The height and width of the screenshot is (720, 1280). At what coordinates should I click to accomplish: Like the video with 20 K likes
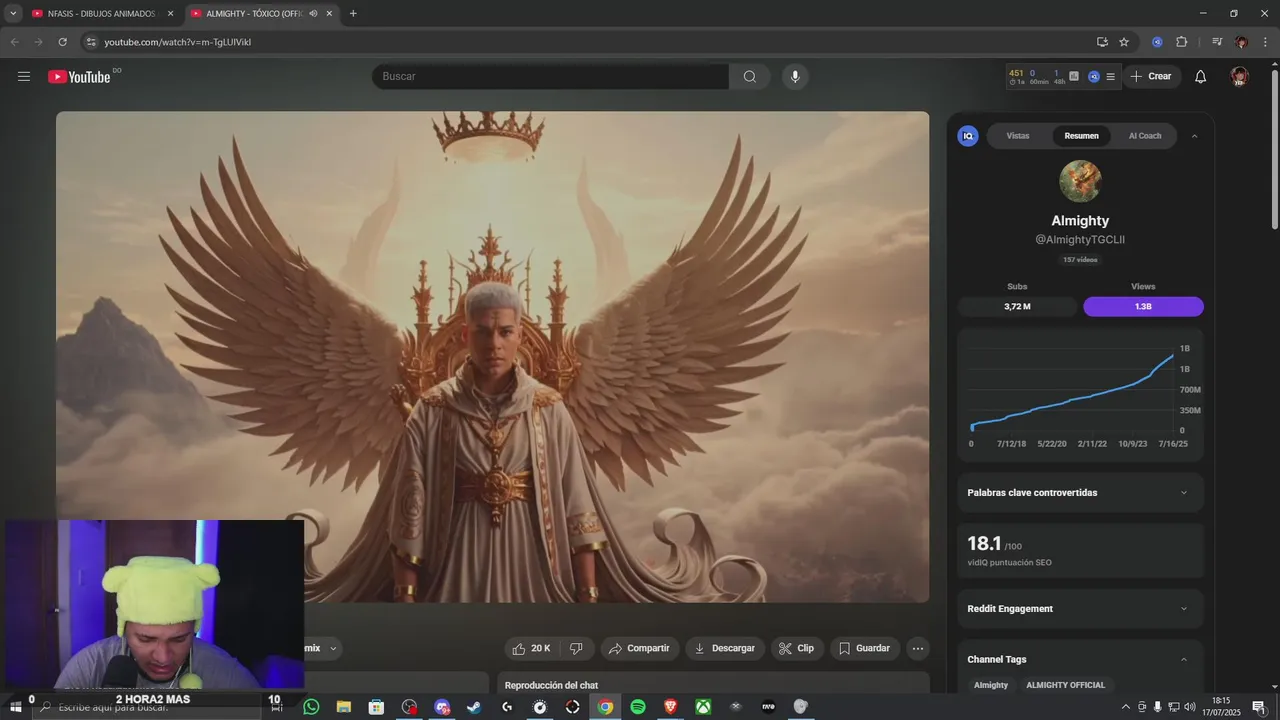click(532, 648)
